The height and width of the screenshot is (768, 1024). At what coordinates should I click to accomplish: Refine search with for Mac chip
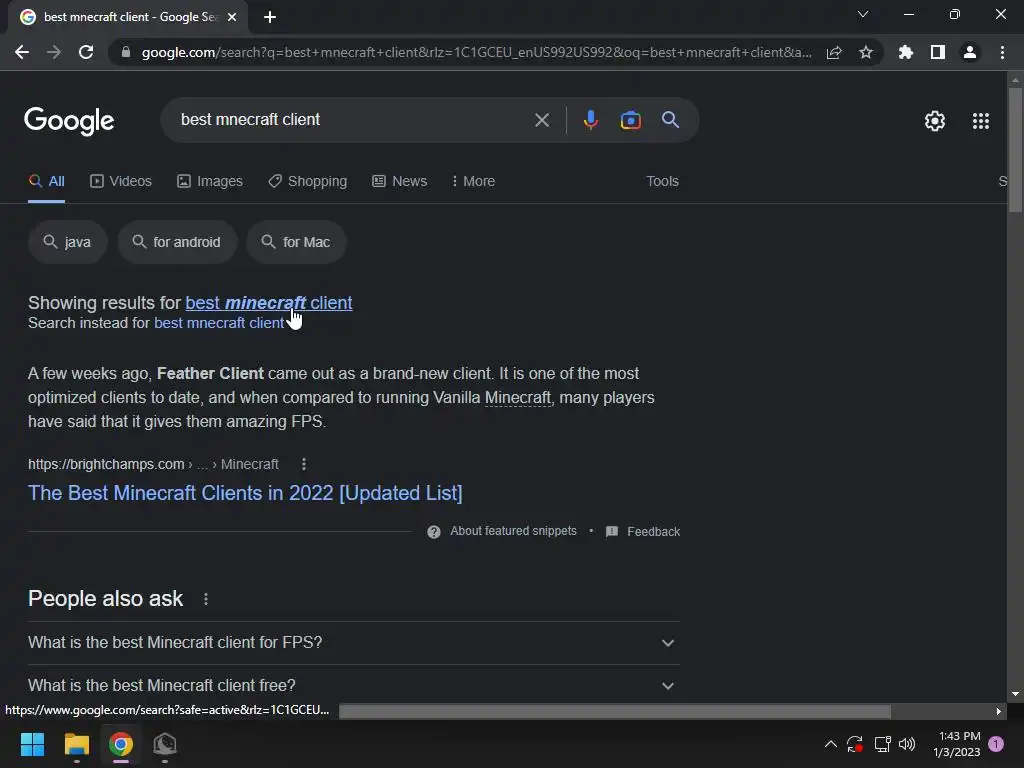296,242
